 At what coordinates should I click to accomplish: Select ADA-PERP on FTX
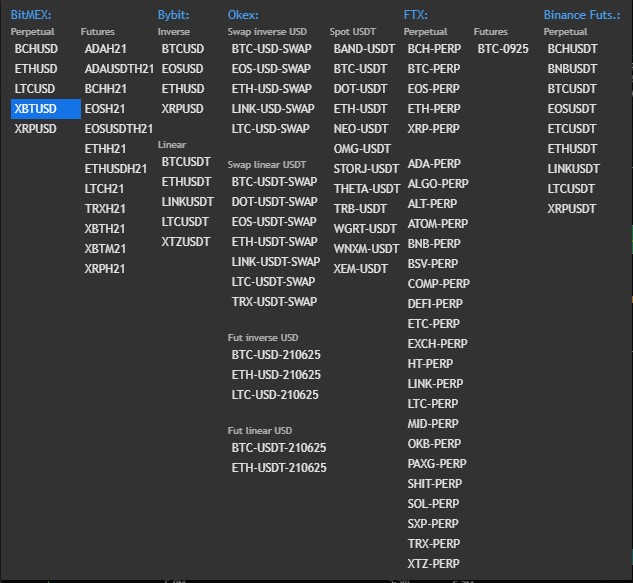click(434, 164)
